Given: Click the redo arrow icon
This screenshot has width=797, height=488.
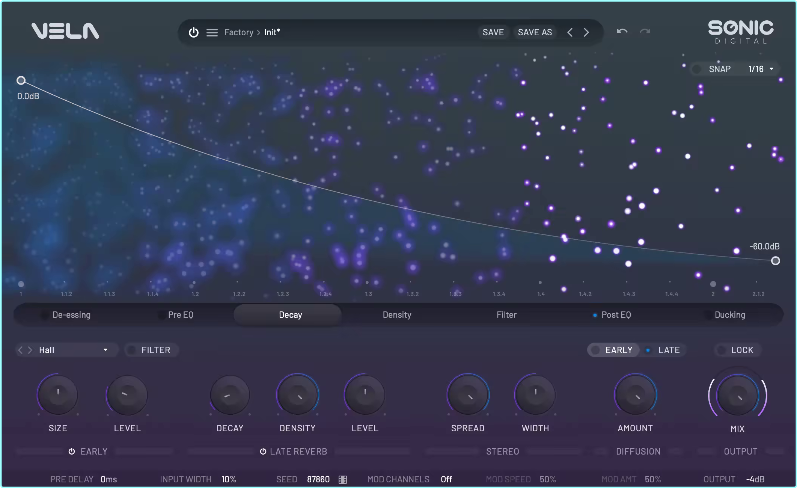Looking at the screenshot, I should coord(645,32).
